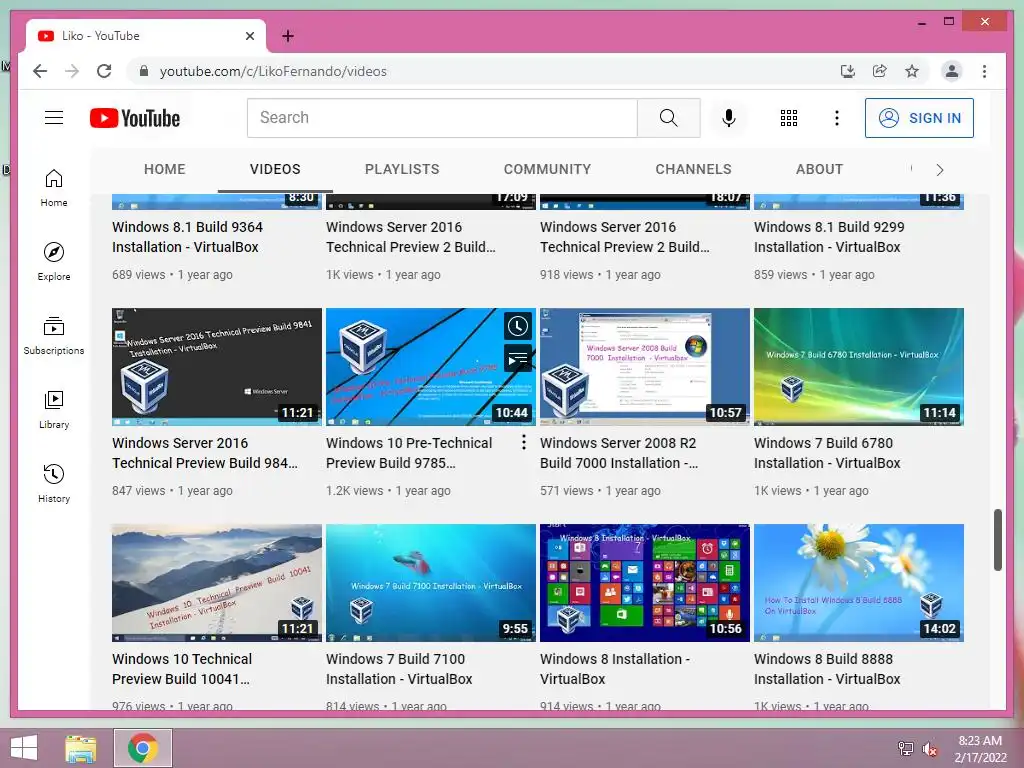Go to Home in the YouTube sidebar
Viewport: 1024px width, 768px height.
point(54,188)
